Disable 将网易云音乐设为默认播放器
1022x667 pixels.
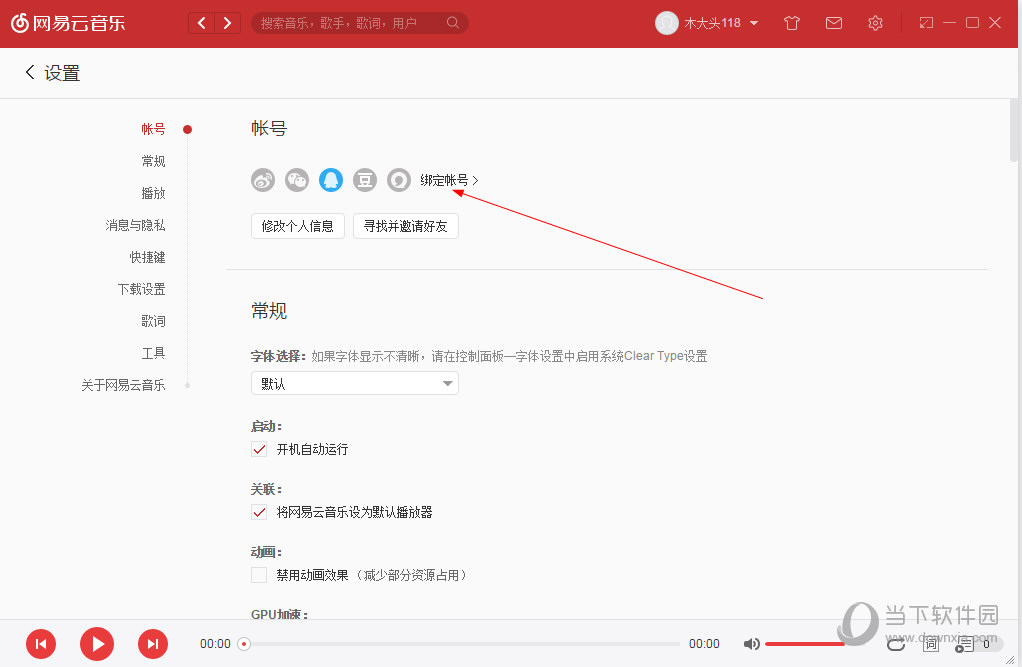[x=259, y=512]
